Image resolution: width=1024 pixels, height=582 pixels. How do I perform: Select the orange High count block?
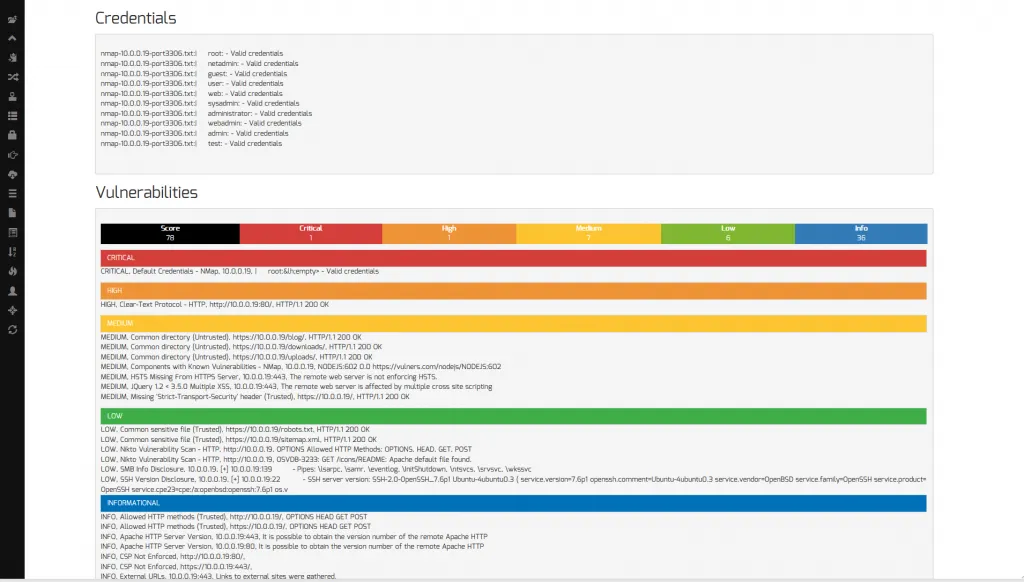tap(449, 233)
